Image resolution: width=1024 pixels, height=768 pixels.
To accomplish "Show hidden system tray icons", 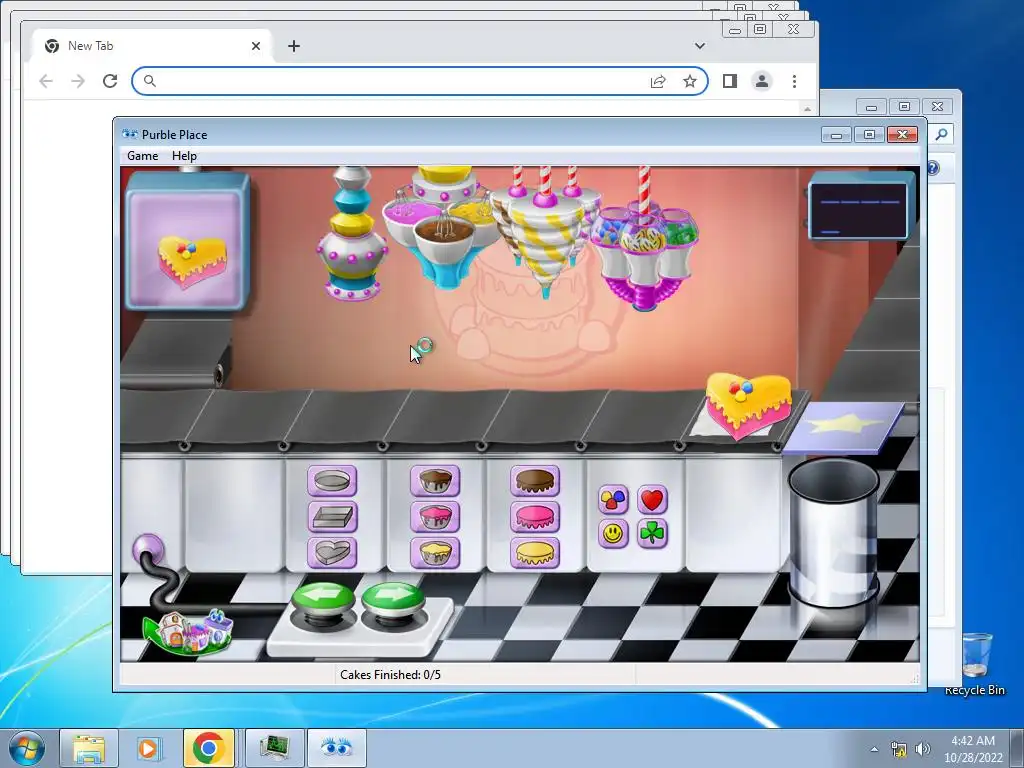I will (874, 749).
